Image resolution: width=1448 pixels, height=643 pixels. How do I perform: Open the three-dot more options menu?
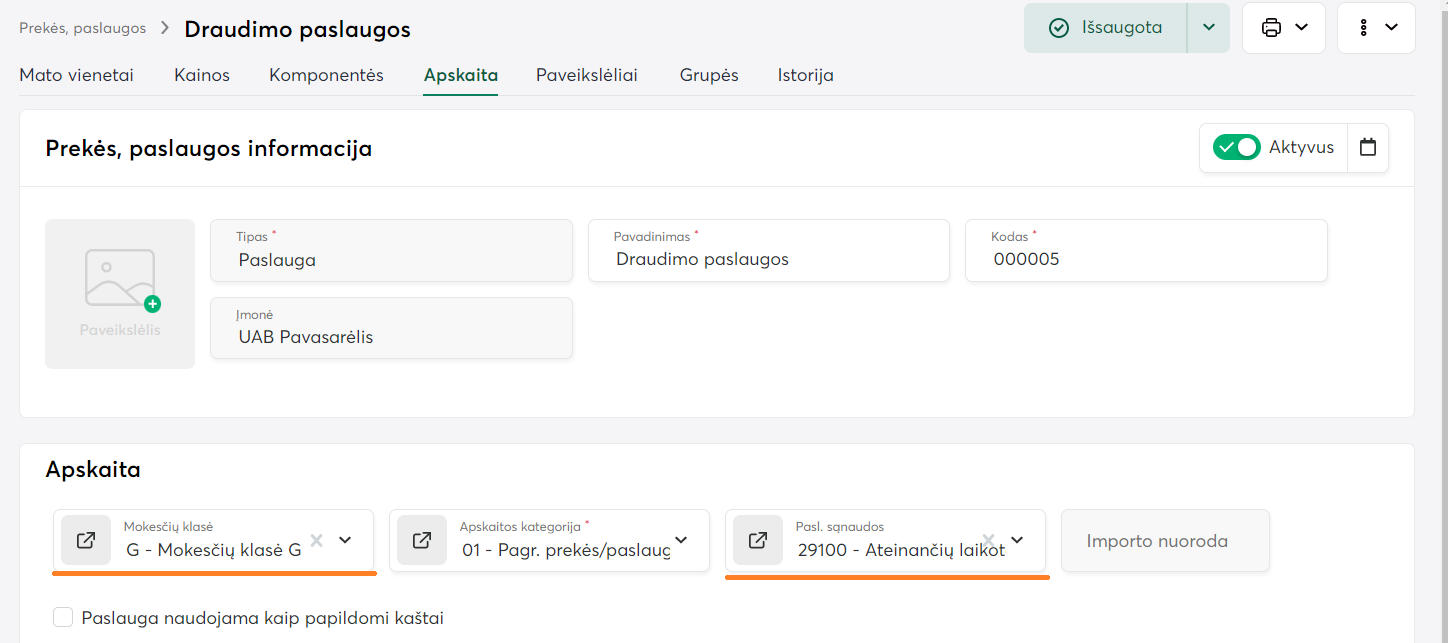pyautogui.click(x=1376, y=28)
